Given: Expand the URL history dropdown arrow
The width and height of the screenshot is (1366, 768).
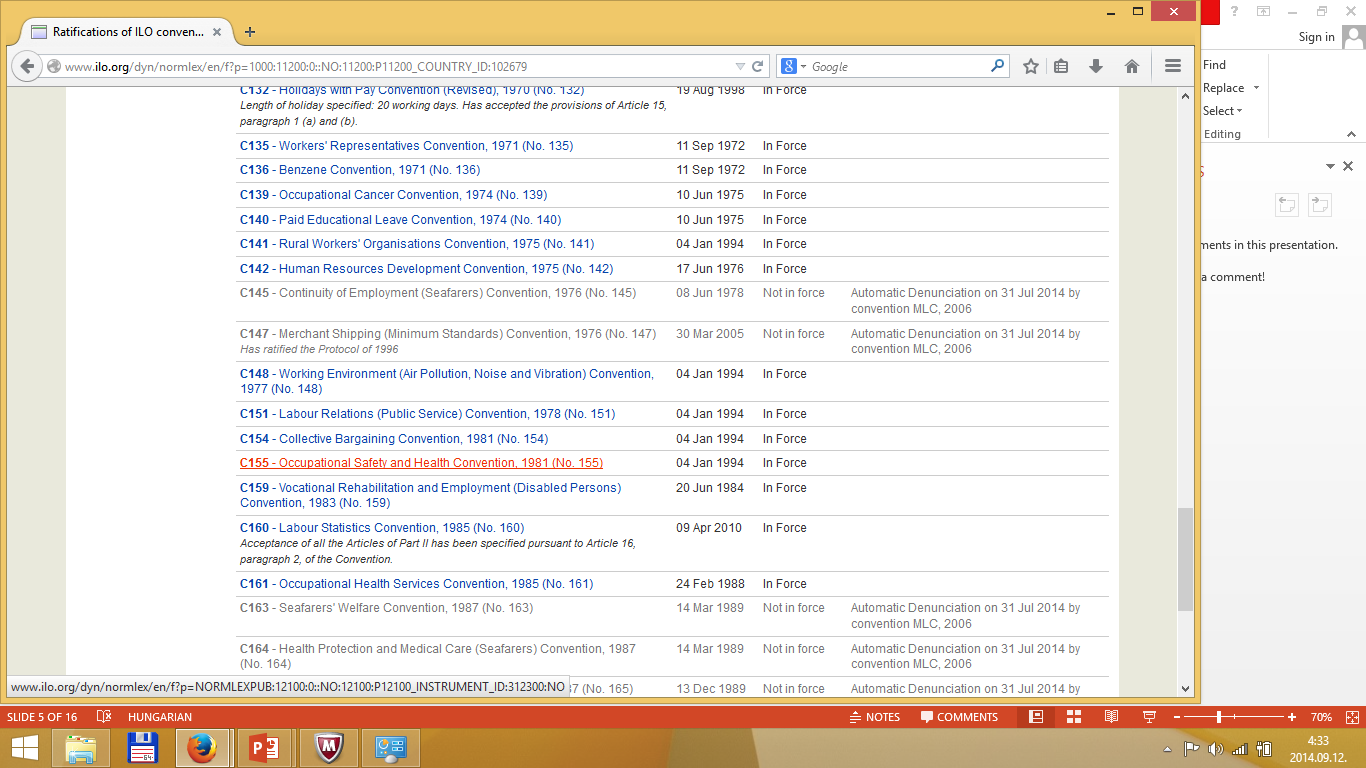Looking at the screenshot, I should tap(740, 67).
